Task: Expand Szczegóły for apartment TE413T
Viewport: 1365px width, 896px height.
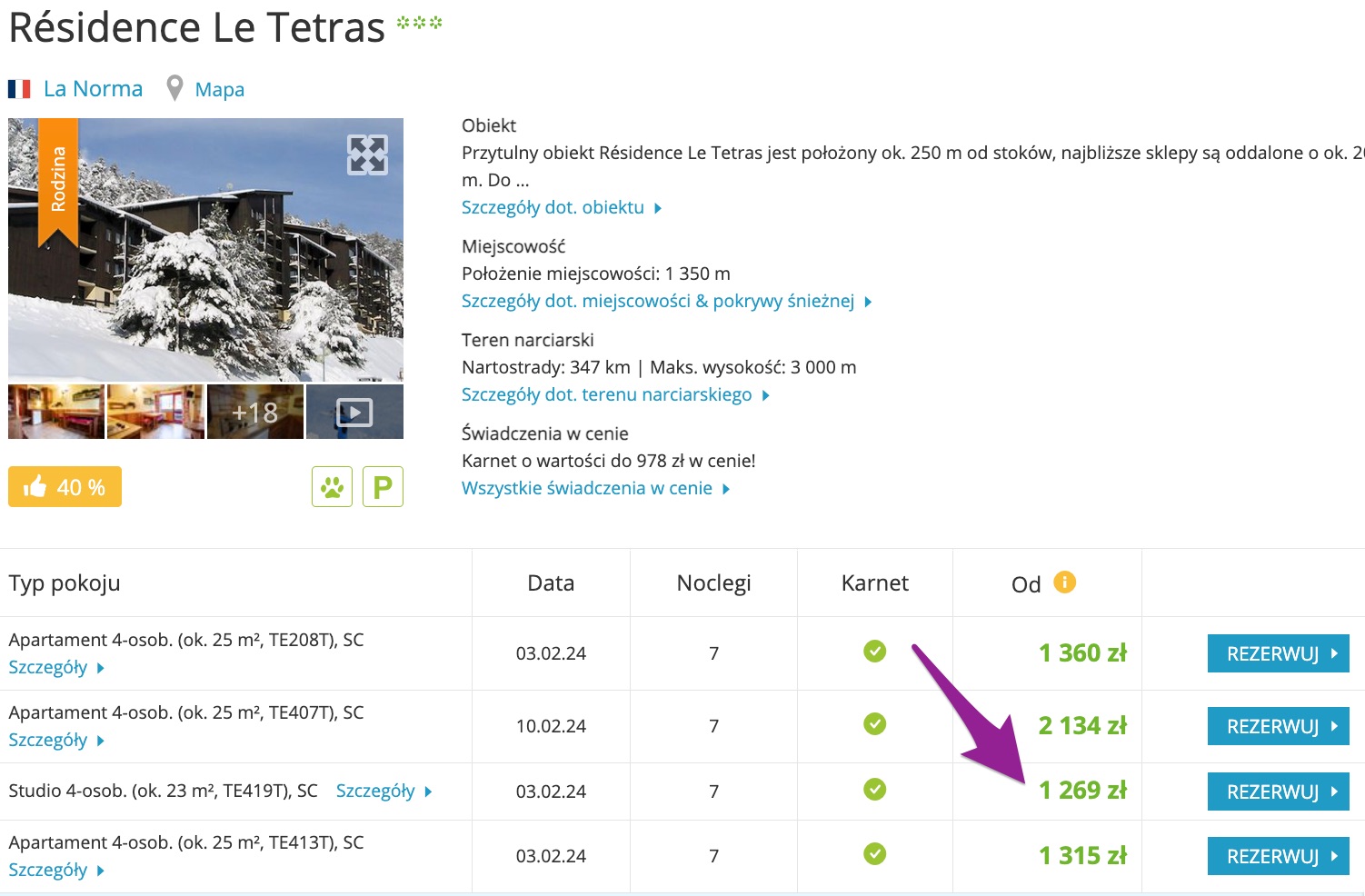Action: pyautogui.click(x=56, y=870)
